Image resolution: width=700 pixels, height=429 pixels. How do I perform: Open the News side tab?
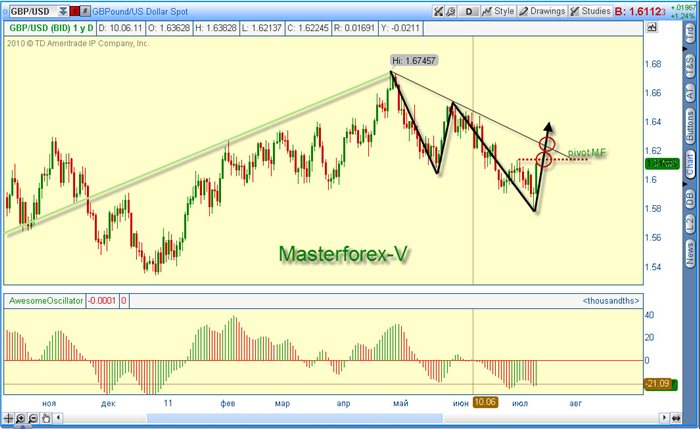[x=690, y=254]
